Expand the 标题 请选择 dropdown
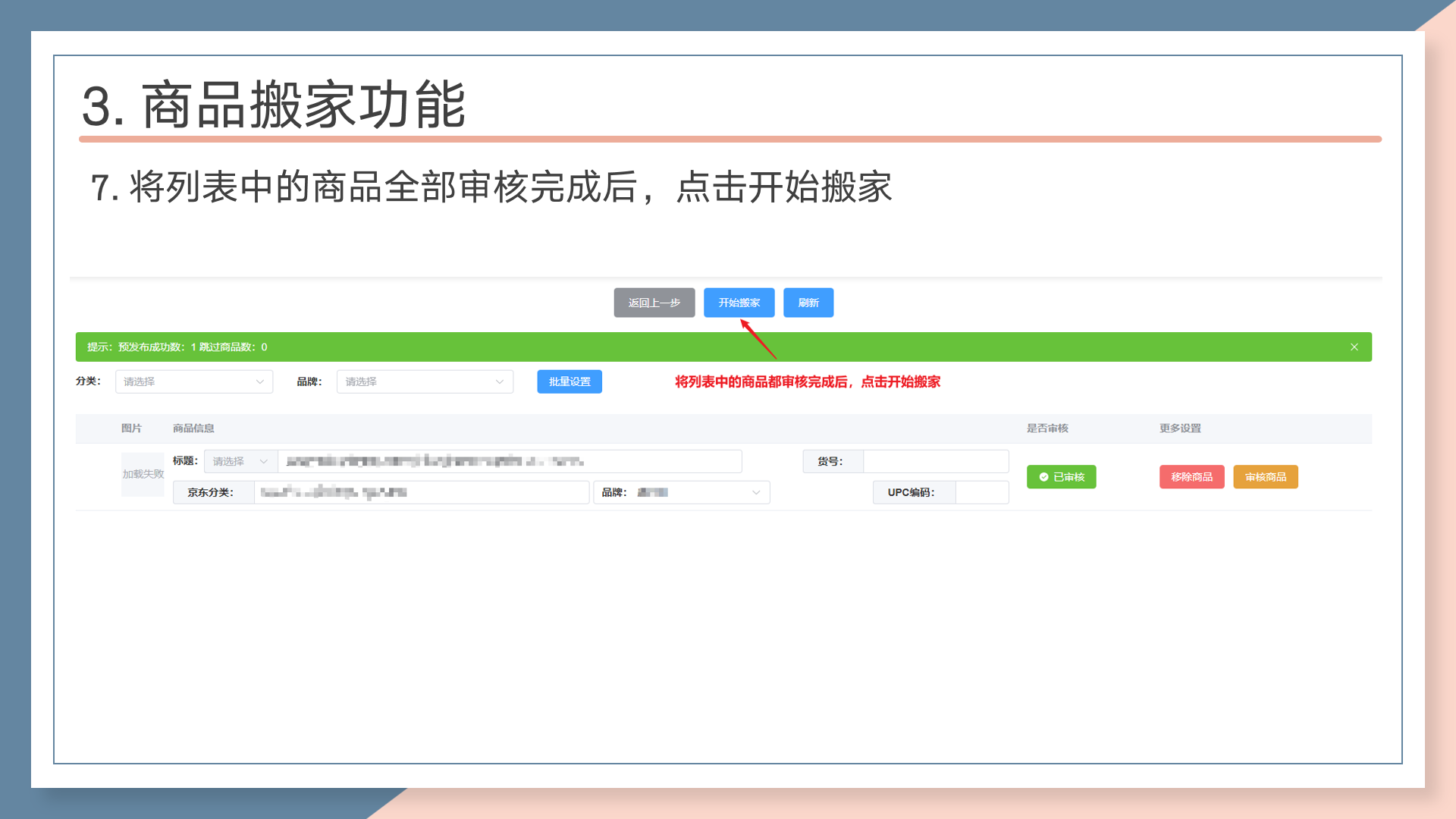Screen dimensions: 1456x819 point(240,461)
